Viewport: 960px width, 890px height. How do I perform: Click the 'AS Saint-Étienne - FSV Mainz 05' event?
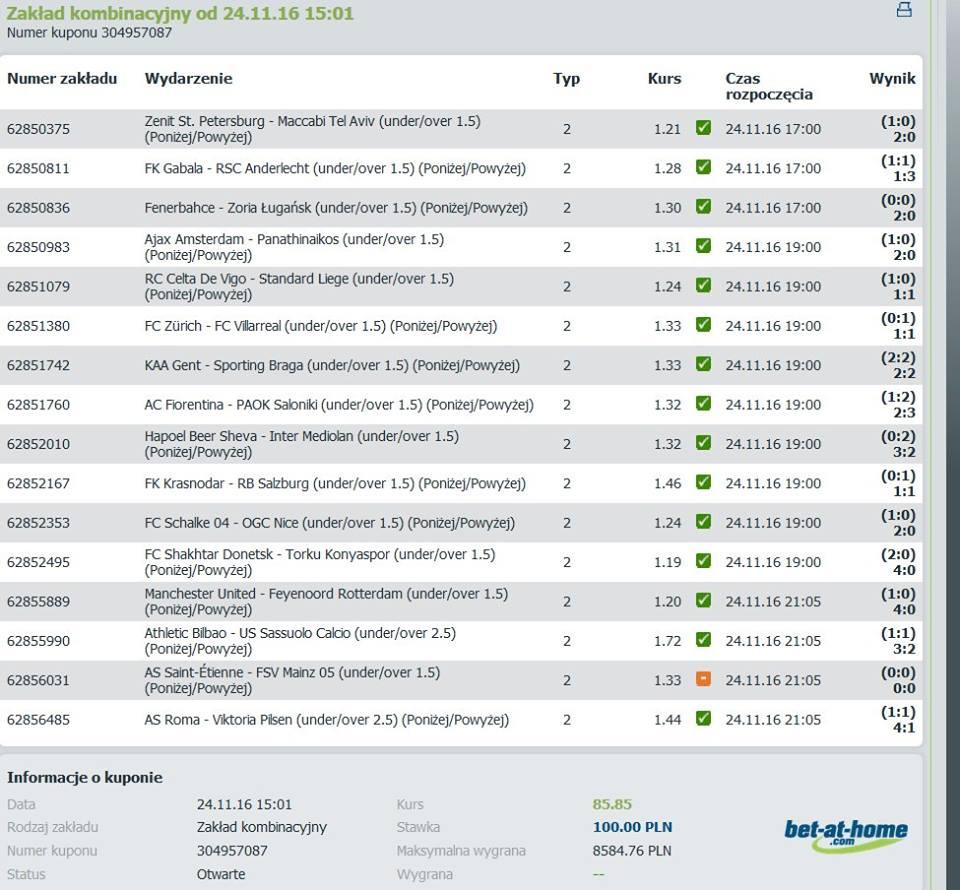(293, 681)
